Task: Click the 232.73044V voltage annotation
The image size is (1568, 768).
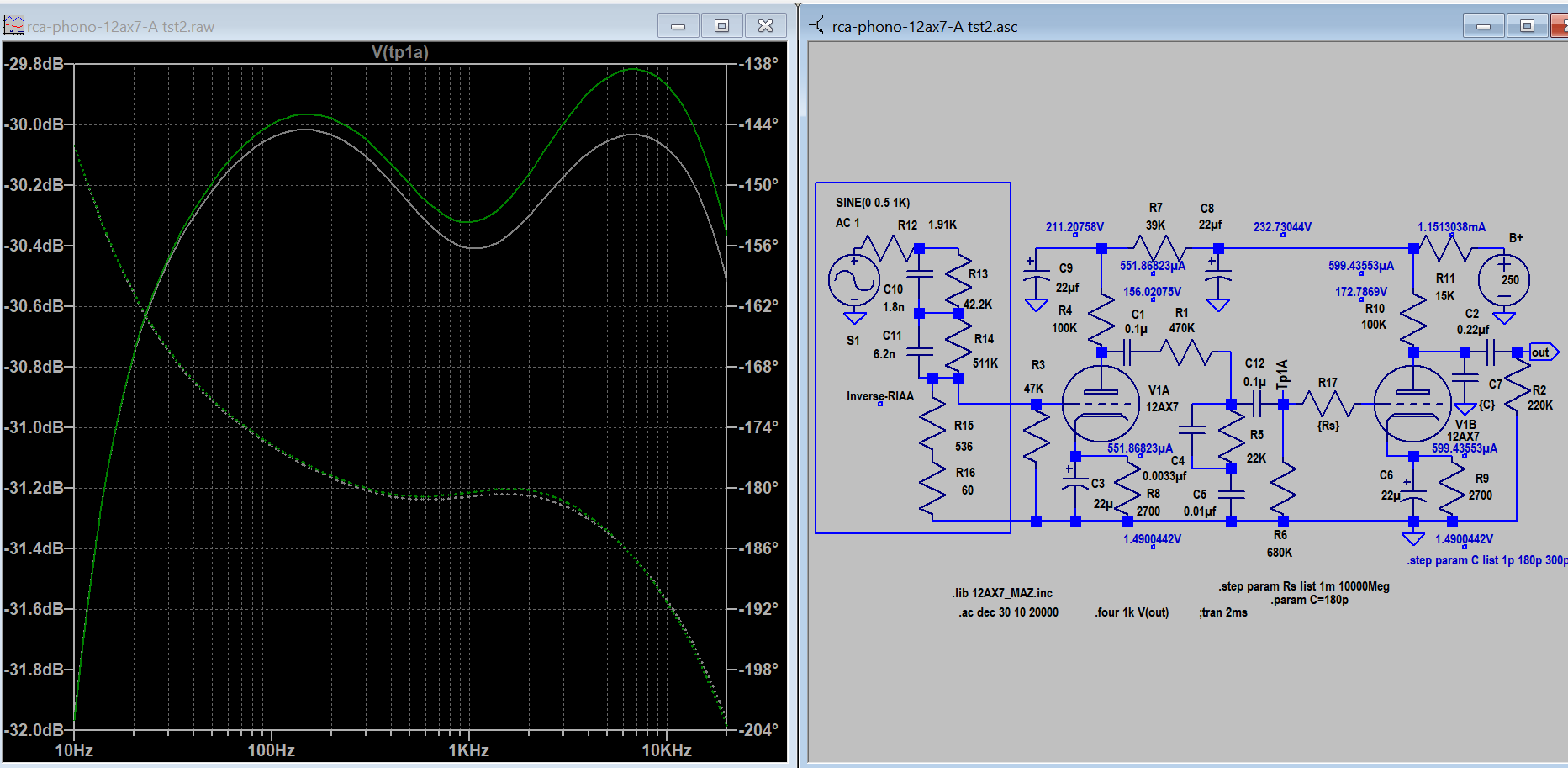Action: point(1282,227)
